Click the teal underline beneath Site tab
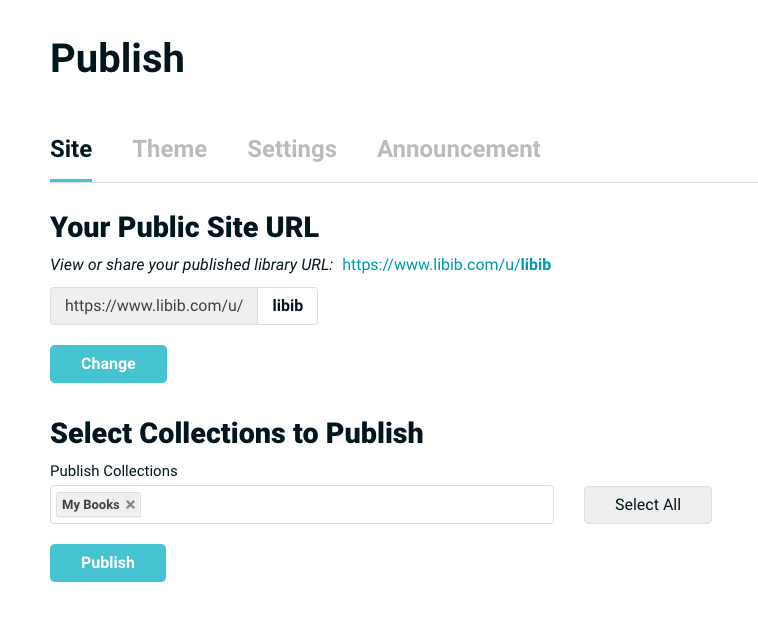Screen dimensions: 758x626 tap(71, 180)
